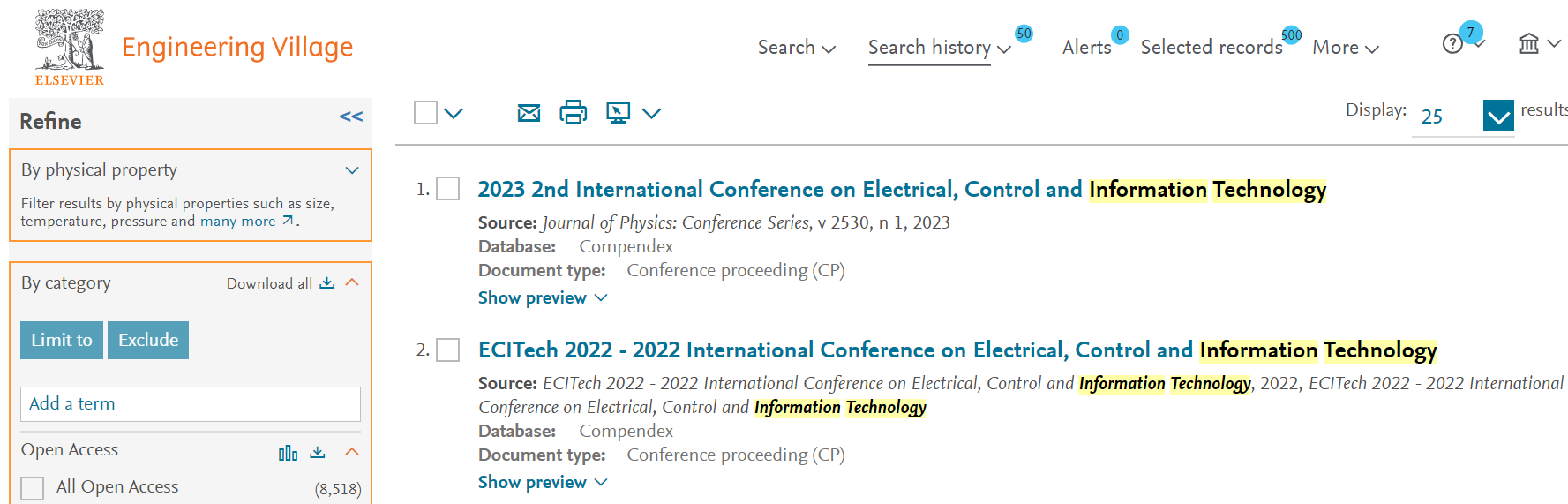Click the print results printer icon
The image size is (1568, 504).
[573, 112]
